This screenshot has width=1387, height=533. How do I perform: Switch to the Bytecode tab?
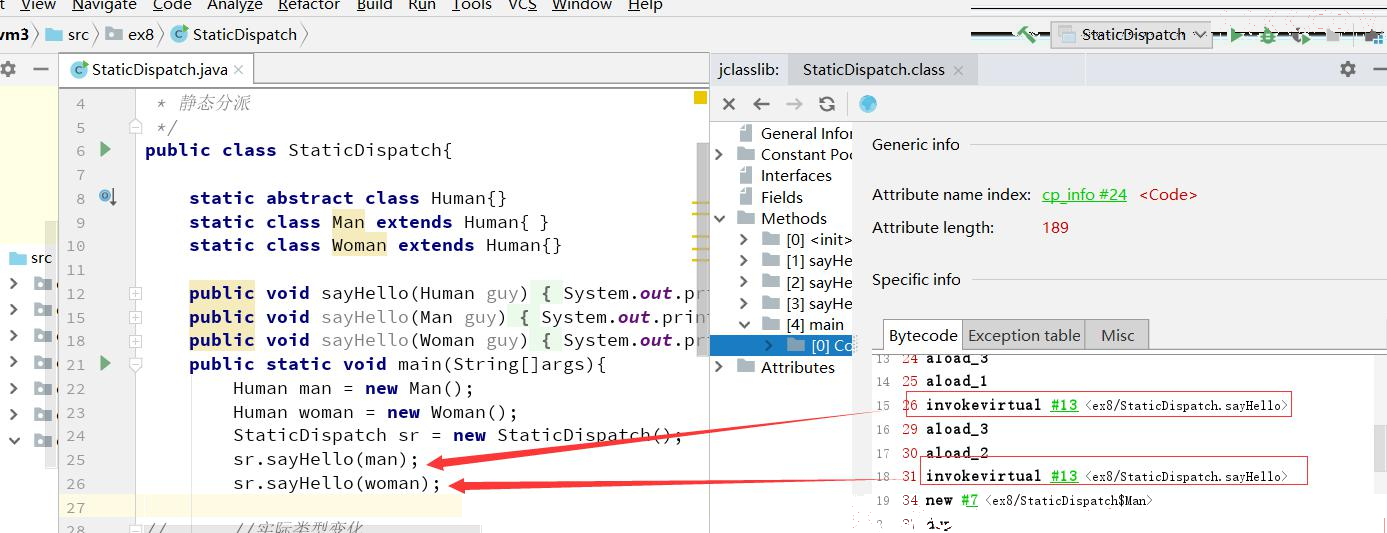pos(923,336)
